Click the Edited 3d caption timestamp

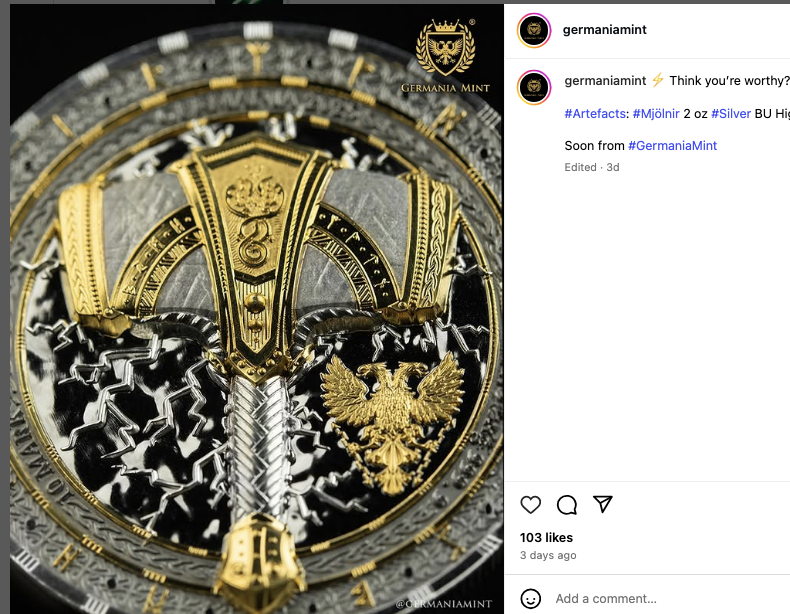tap(591, 167)
